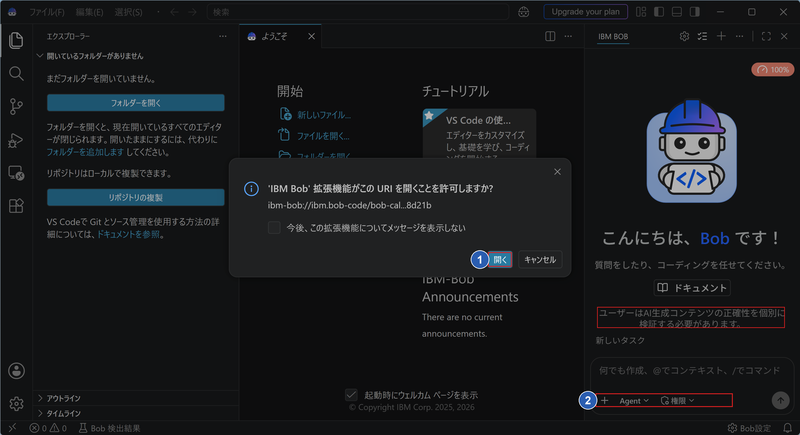Customize layout icon in title bar
Viewport: 800px width, 435px height.
[x=641, y=12]
